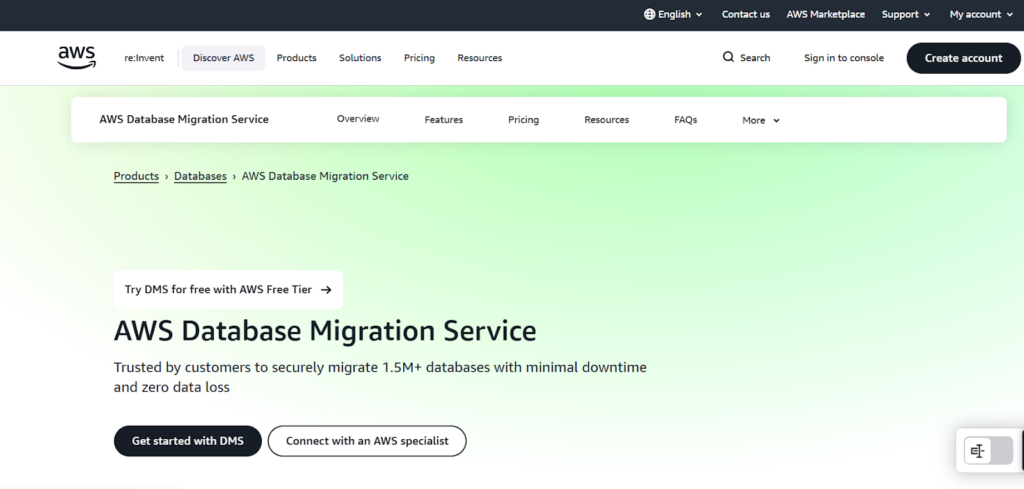Switch to the Features tab
1024x489 pixels.
[443, 120]
